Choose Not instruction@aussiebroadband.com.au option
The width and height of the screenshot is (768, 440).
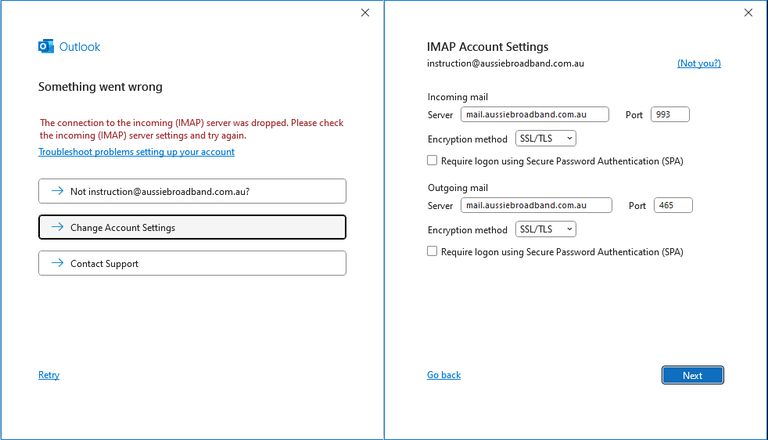192,191
